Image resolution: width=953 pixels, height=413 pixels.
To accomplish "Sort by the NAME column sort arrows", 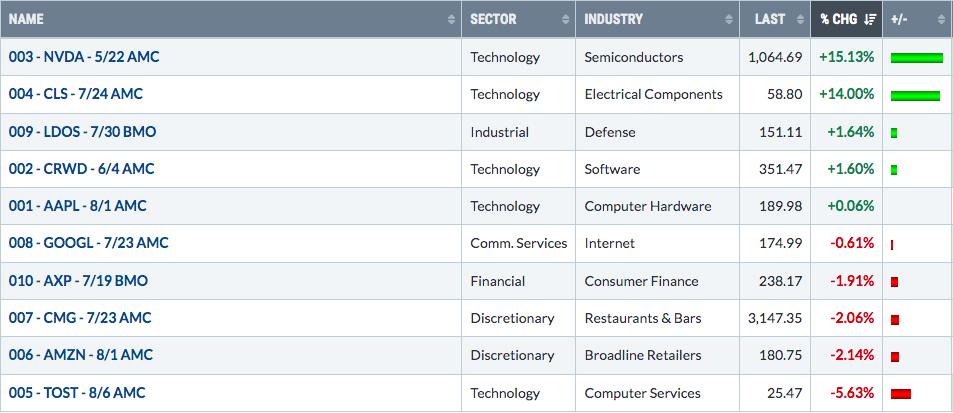I will pos(451,19).
